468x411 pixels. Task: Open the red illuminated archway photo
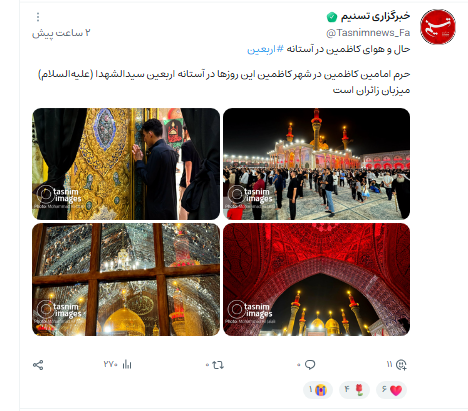pos(316,279)
